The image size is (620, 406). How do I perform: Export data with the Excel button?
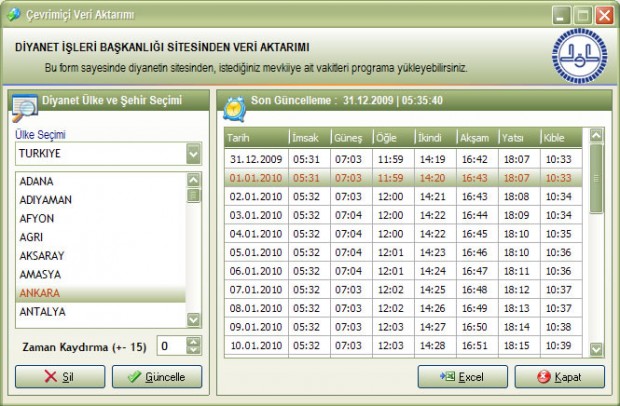pyautogui.click(x=463, y=377)
